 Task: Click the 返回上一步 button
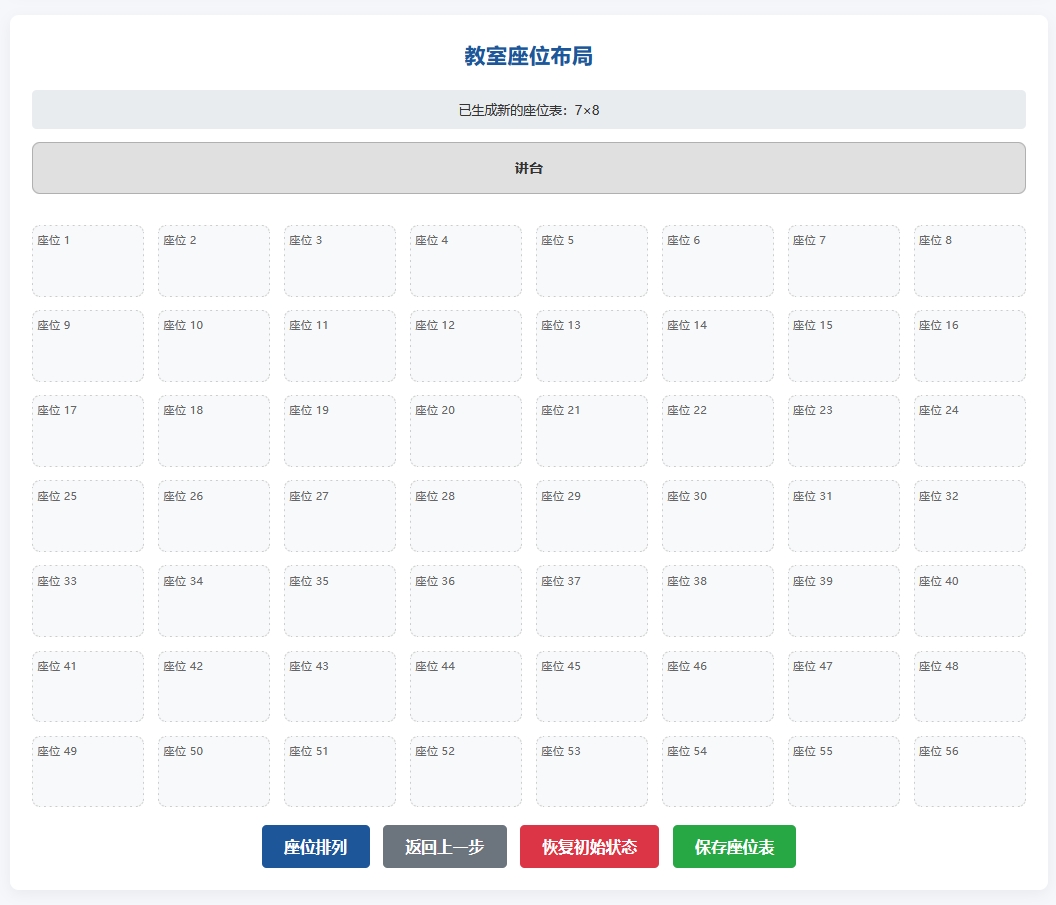(x=444, y=846)
